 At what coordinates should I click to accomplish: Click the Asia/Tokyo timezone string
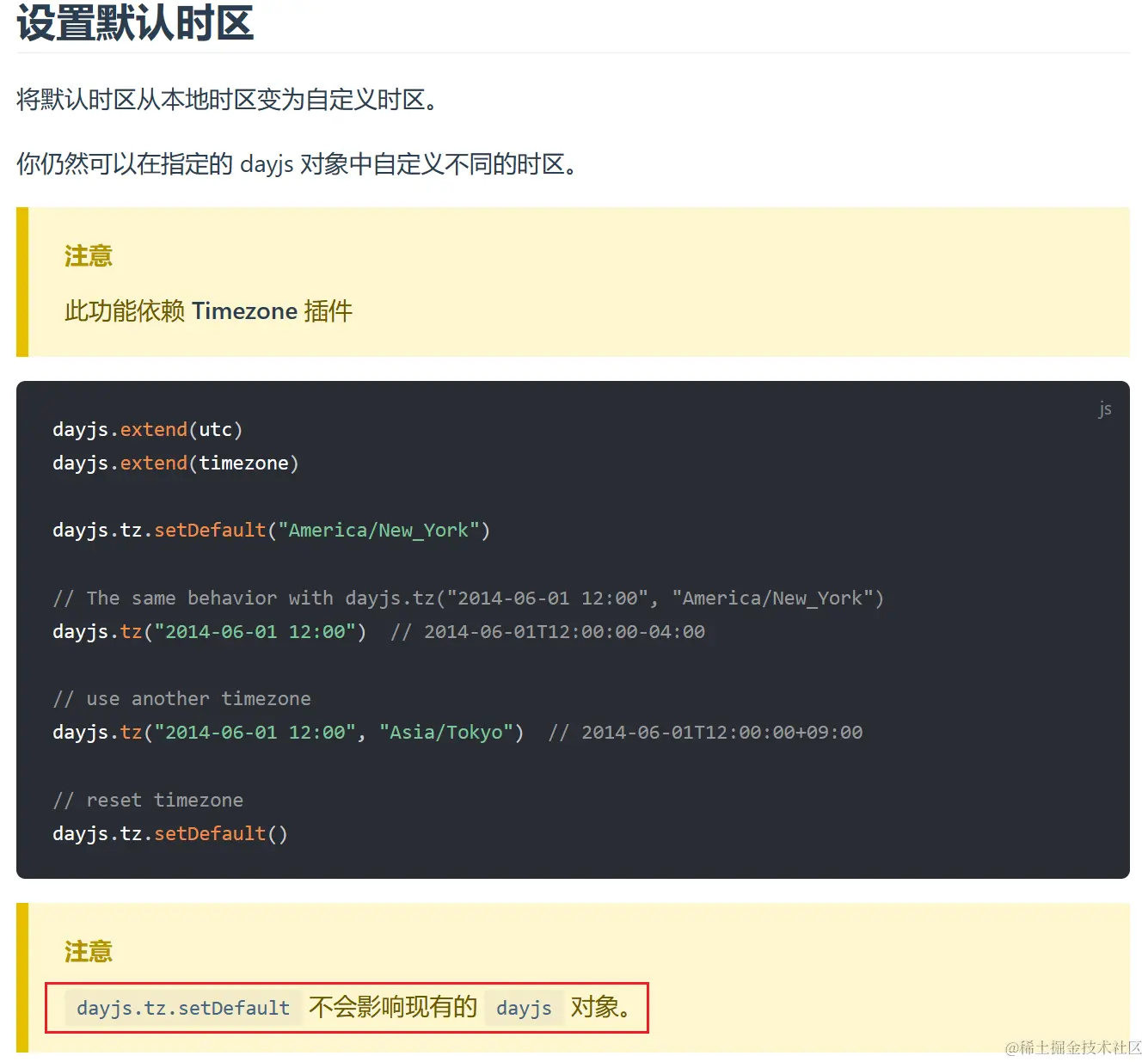[447, 732]
